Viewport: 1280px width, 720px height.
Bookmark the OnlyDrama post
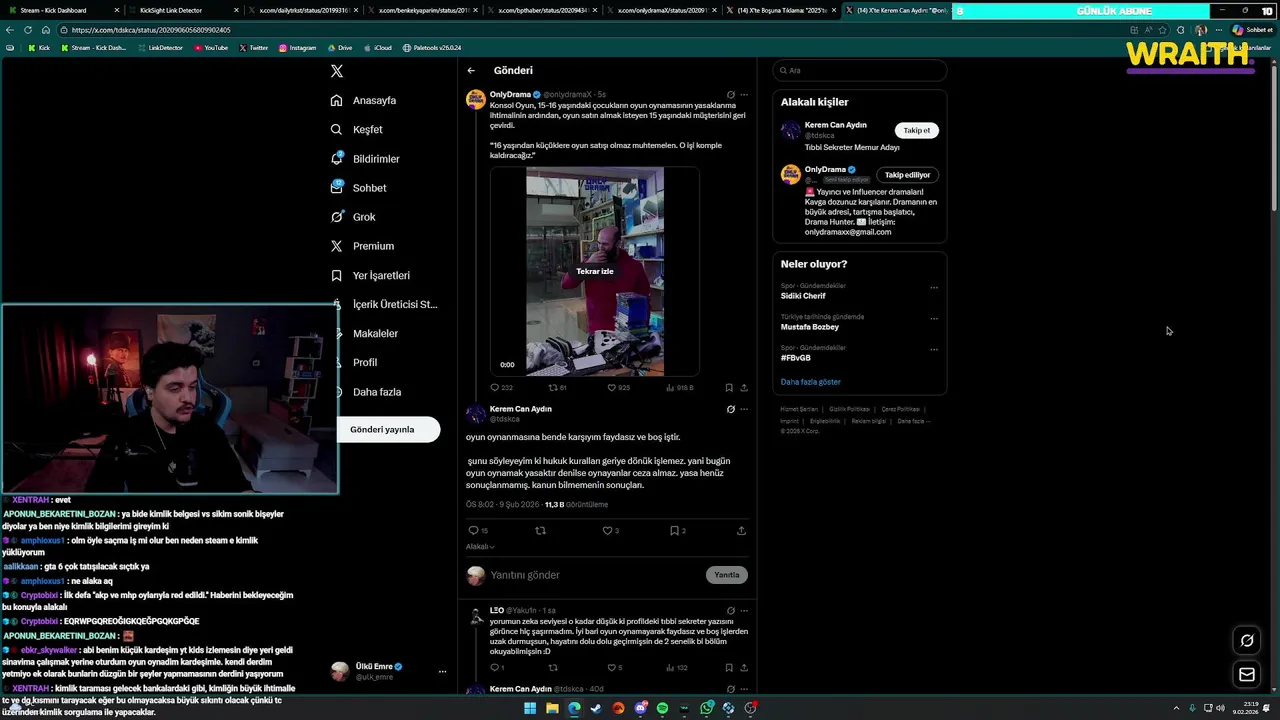pyautogui.click(x=729, y=387)
